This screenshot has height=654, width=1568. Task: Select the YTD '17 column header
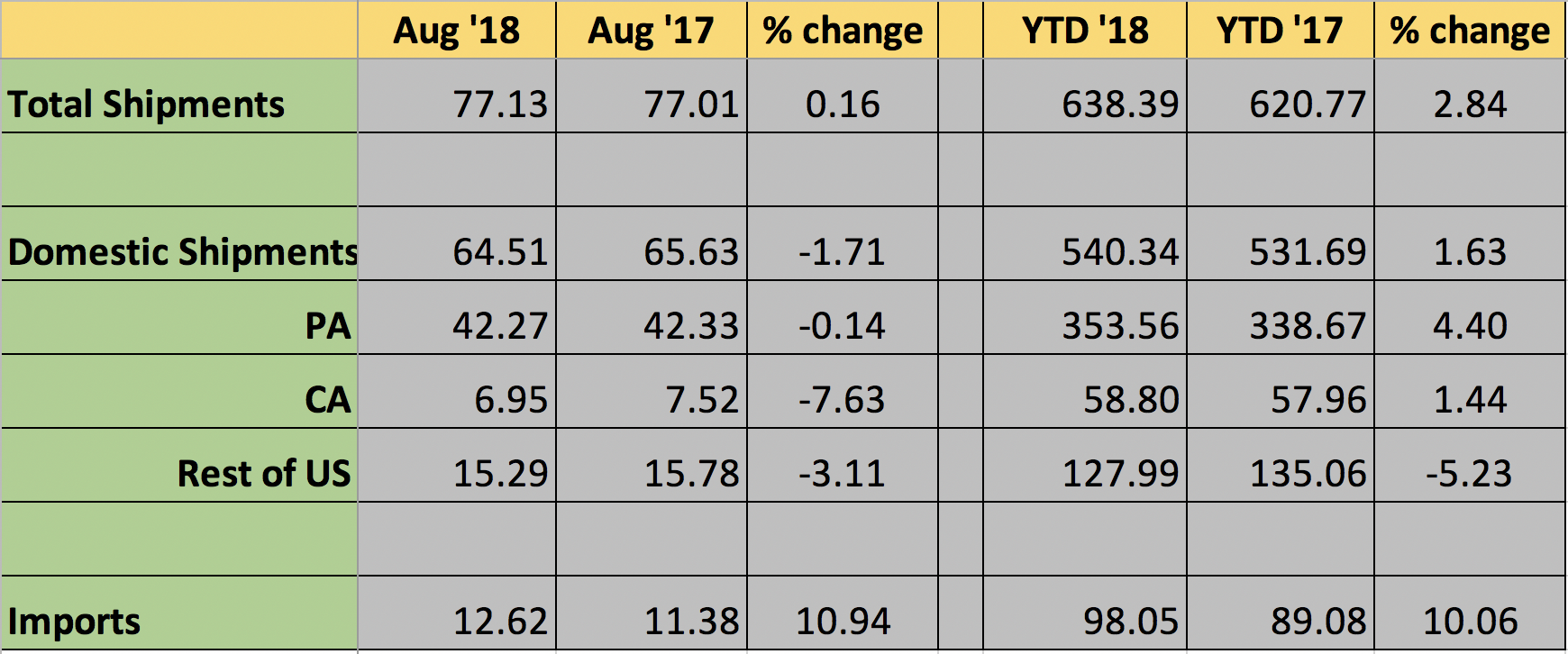[x=1280, y=31]
